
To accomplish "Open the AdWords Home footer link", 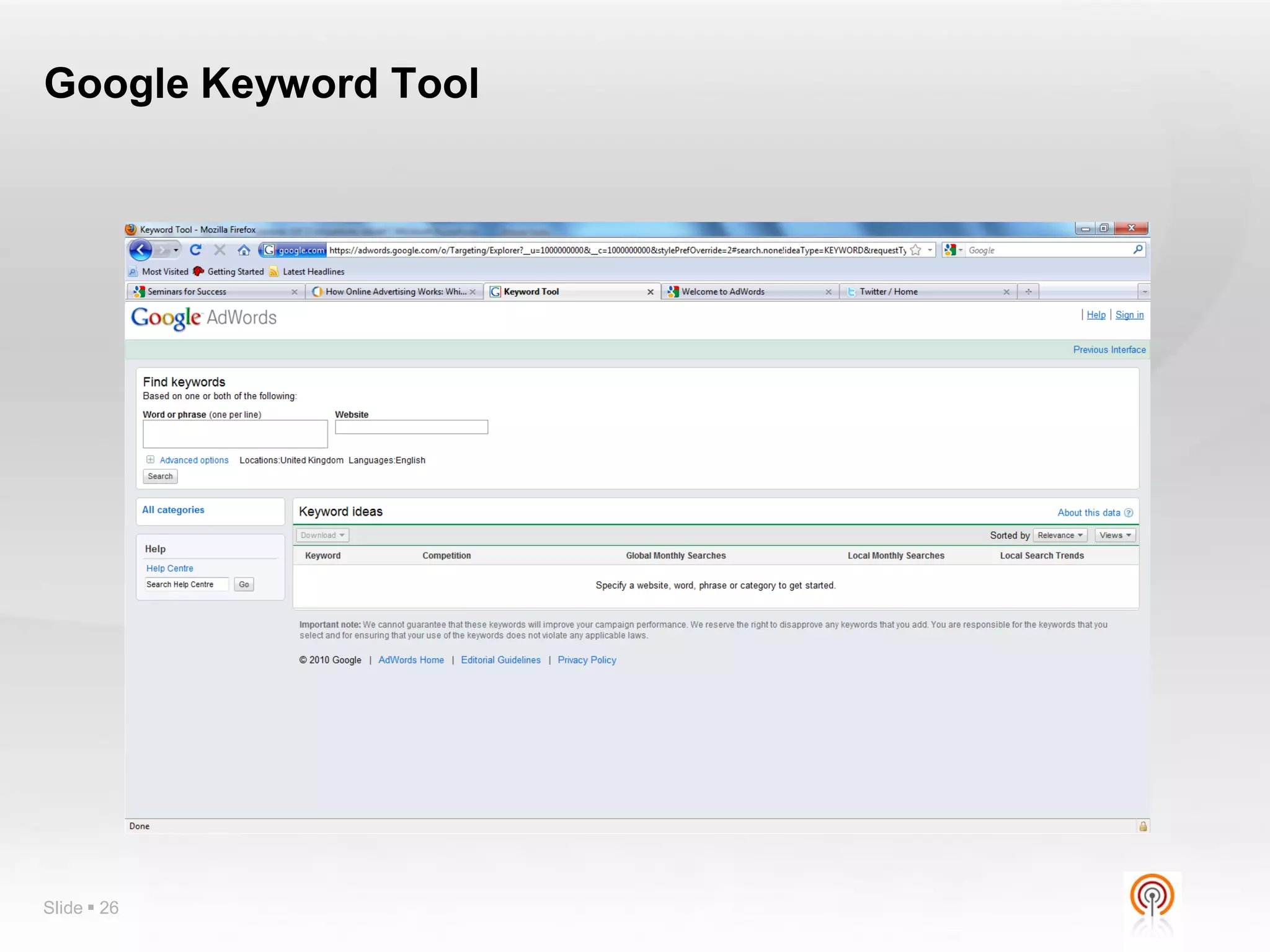I will tap(411, 660).
